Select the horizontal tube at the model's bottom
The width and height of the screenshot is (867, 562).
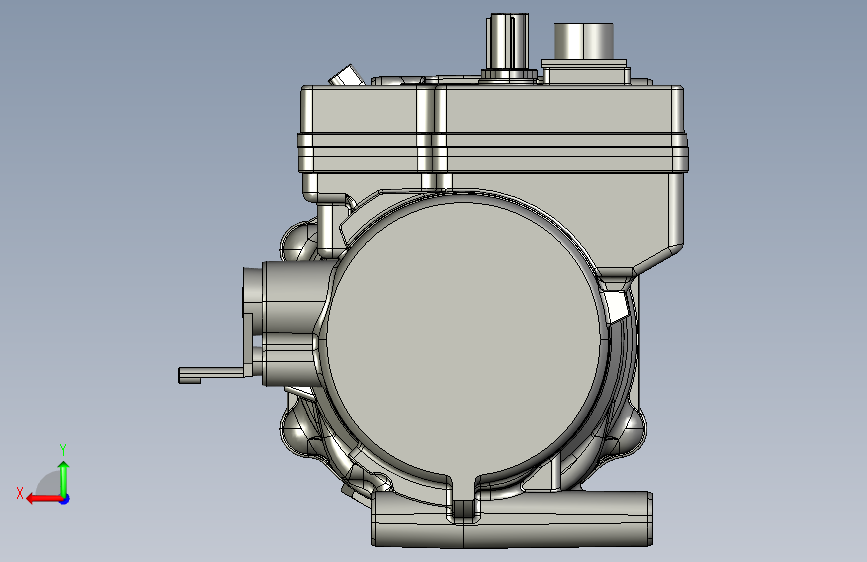511,519
